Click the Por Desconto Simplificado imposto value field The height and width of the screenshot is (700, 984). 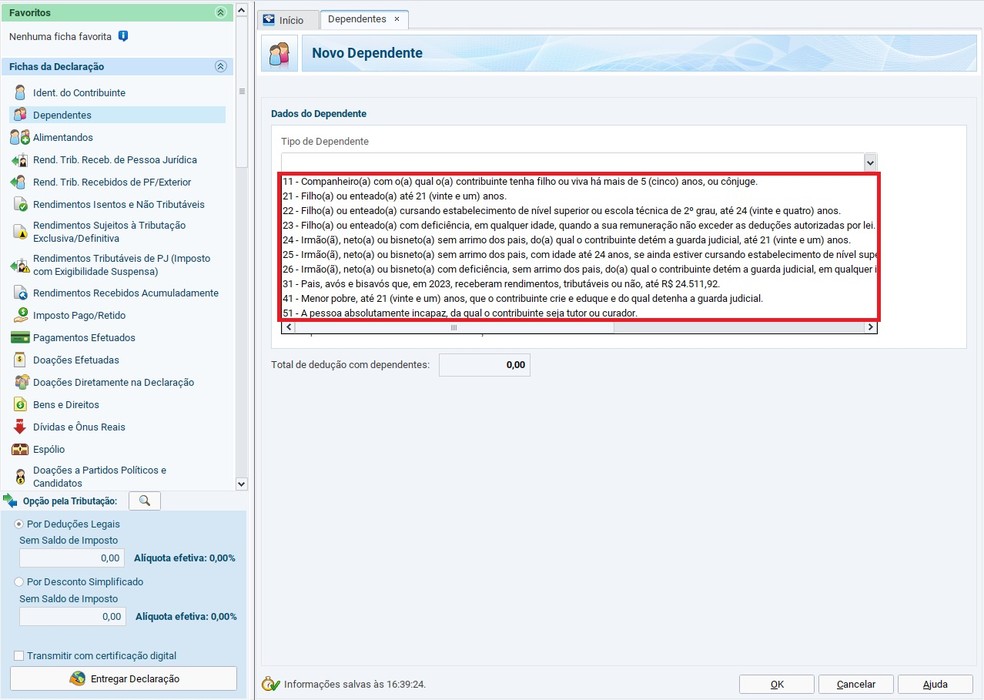pyautogui.click(x=72, y=617)
